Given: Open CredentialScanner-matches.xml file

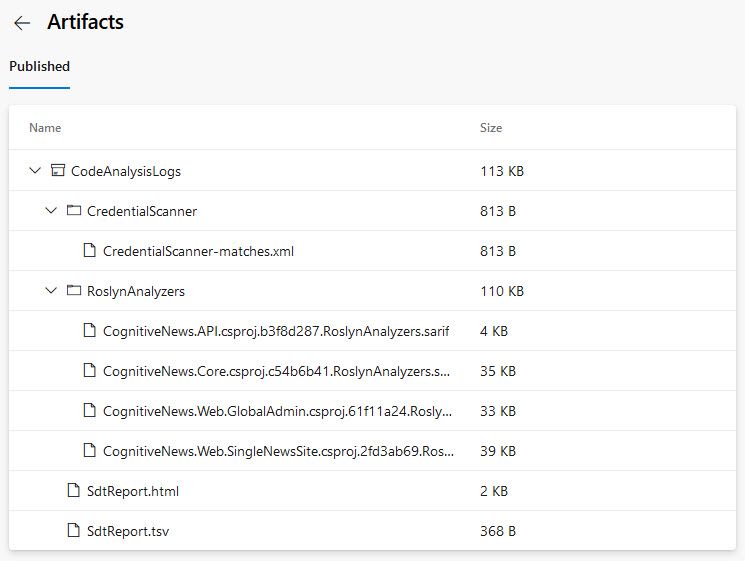Looking at the screenshot, I should 198,251.
